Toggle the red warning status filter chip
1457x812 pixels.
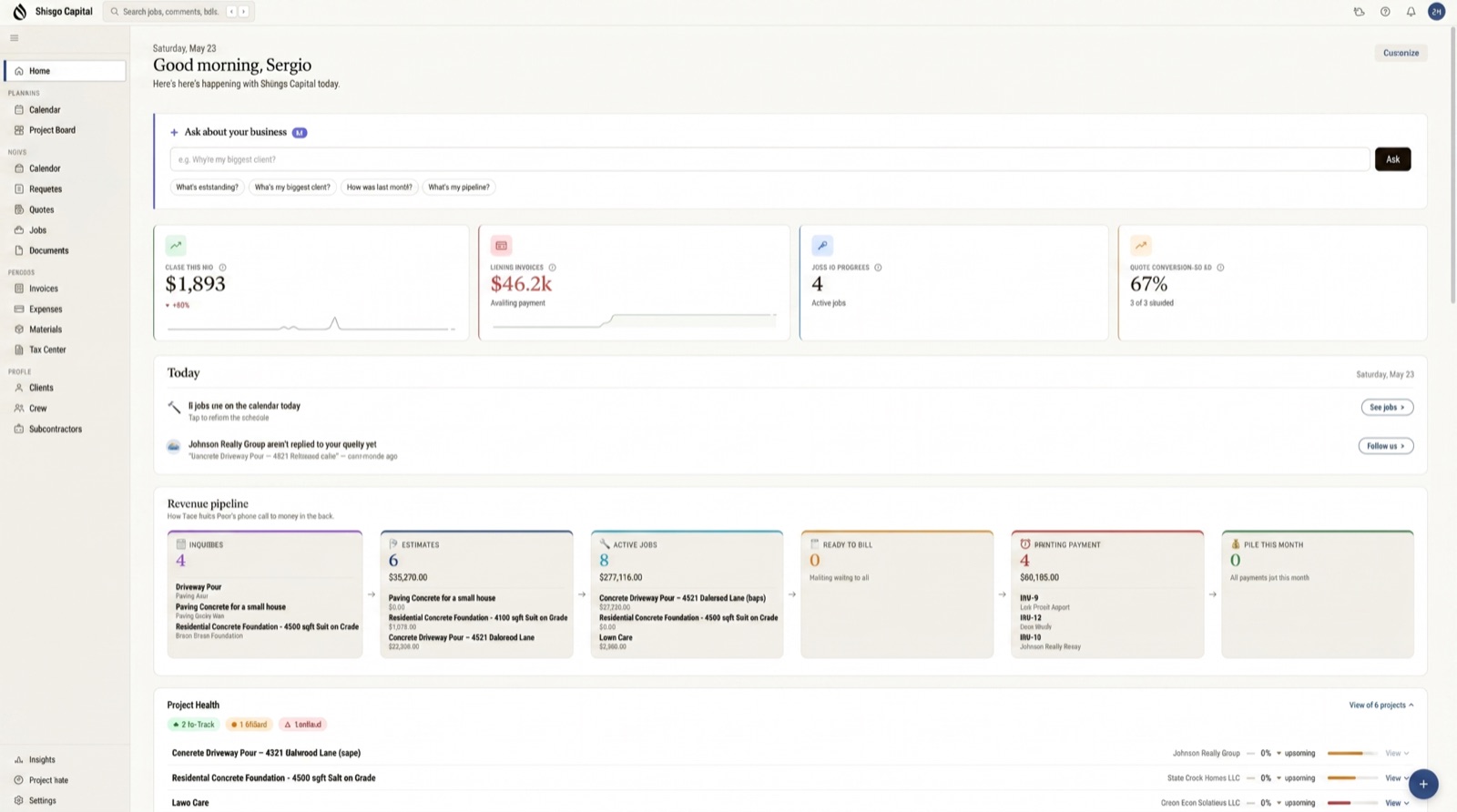coord(303,725)
